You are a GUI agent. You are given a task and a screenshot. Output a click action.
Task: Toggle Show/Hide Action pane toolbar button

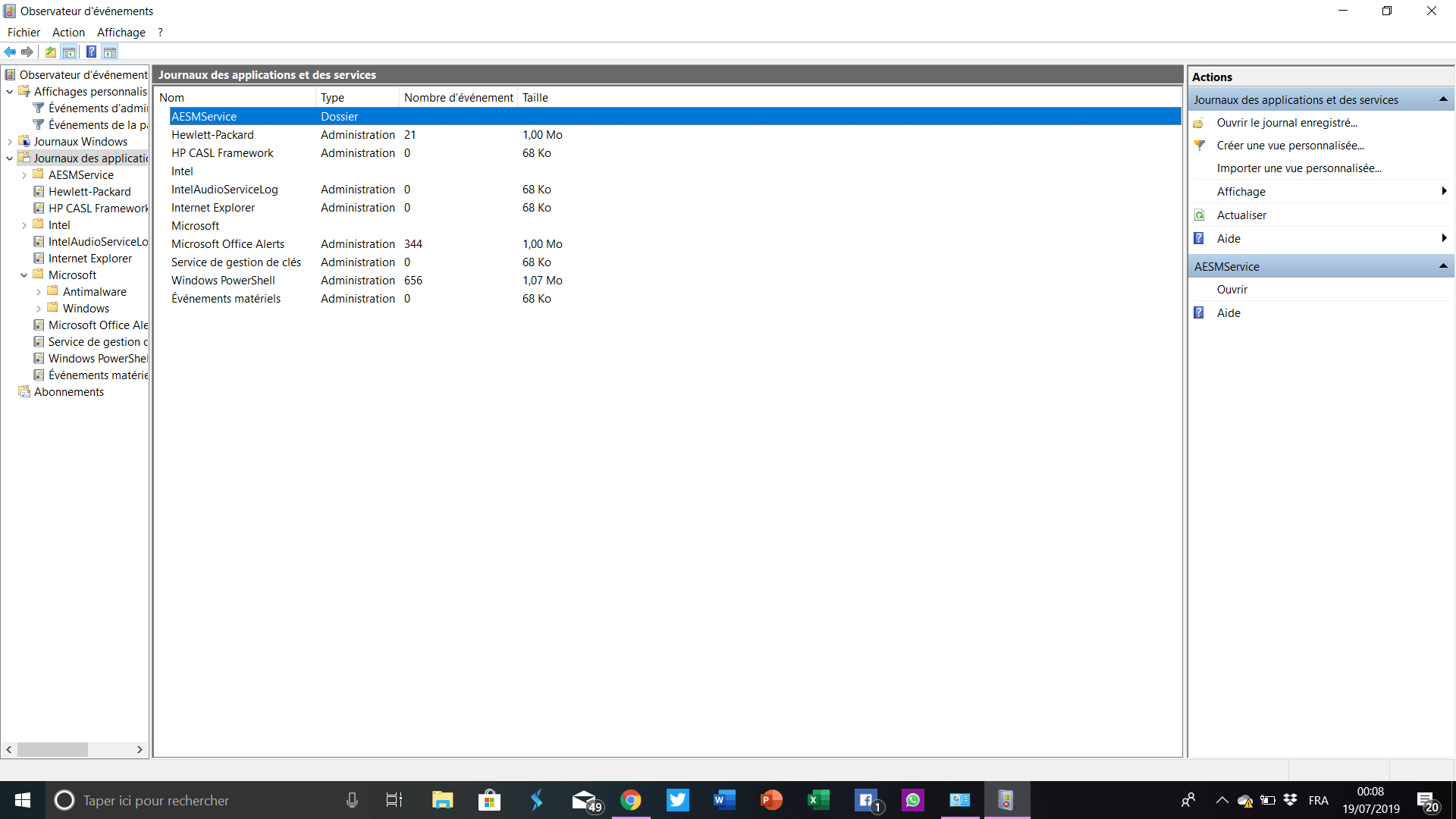pyautogui.click(x=110, y=52)
